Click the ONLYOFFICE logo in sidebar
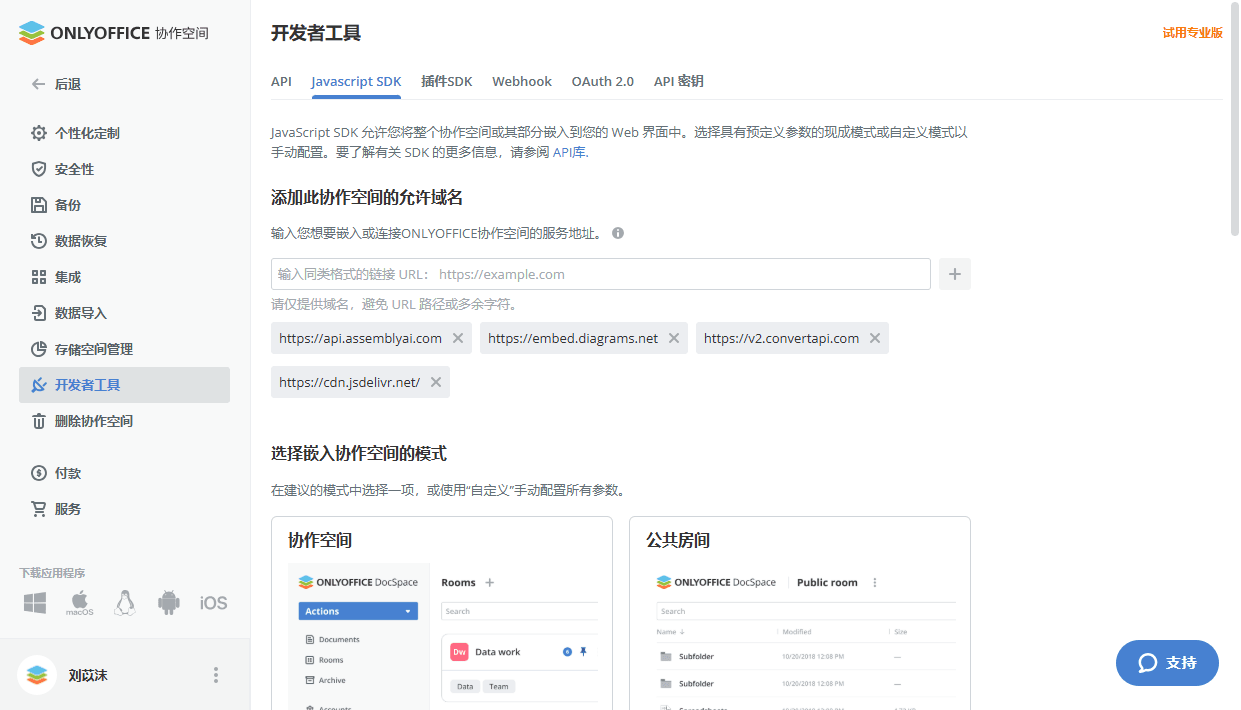This screenshot has height=710, width=1241. pos(114,33)
